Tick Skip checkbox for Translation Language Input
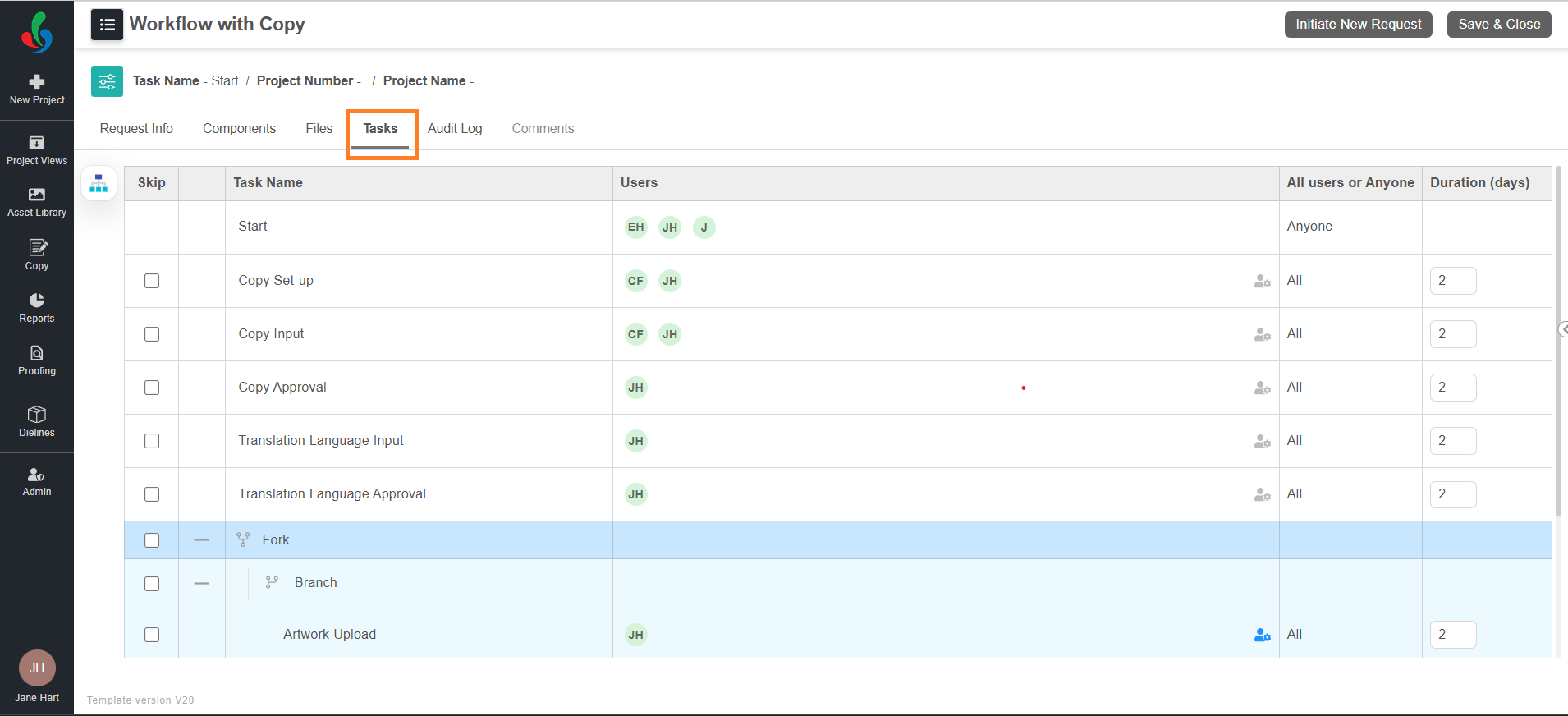 pos(152,441)
